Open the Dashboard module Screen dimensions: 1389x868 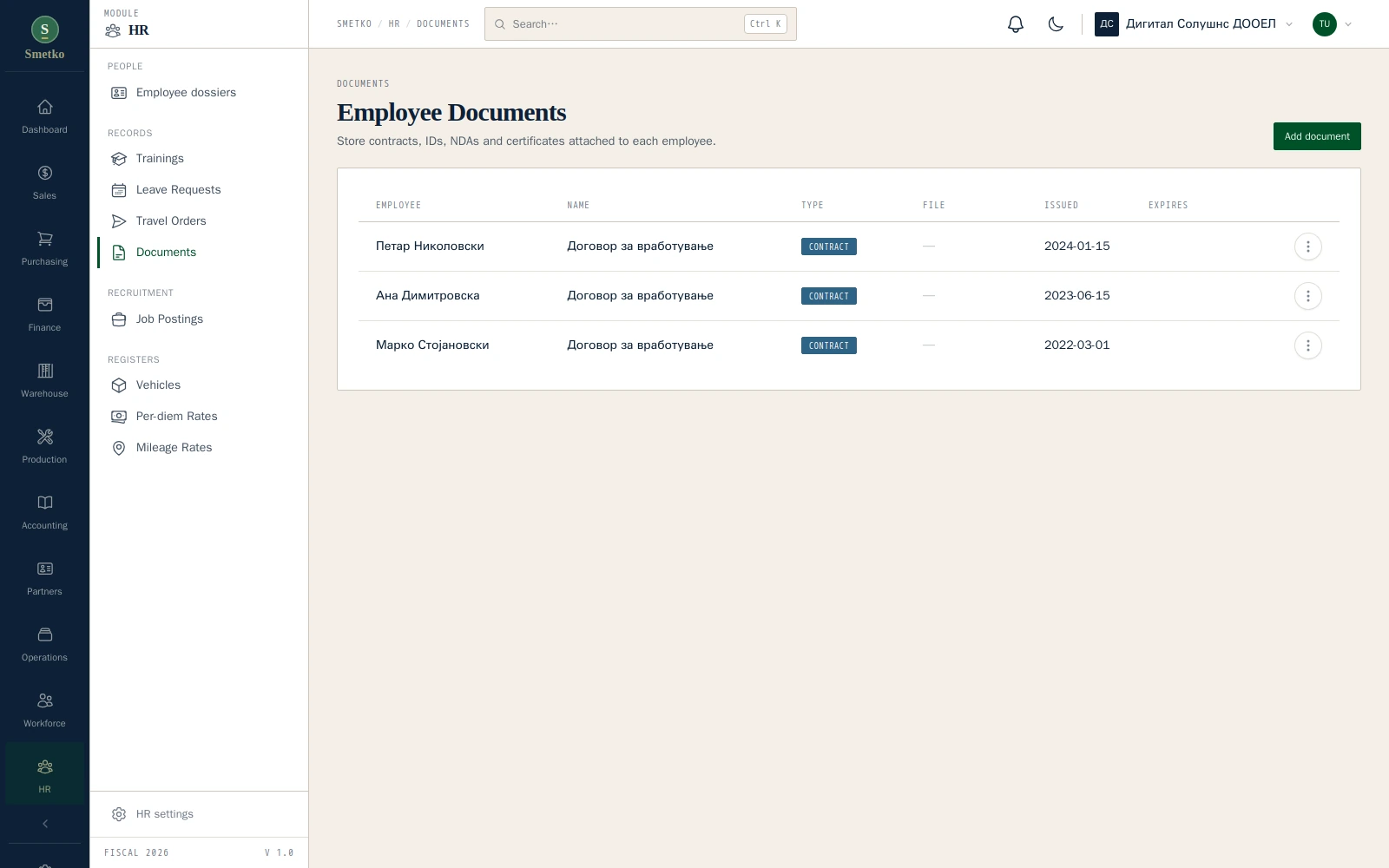(44, 117)
